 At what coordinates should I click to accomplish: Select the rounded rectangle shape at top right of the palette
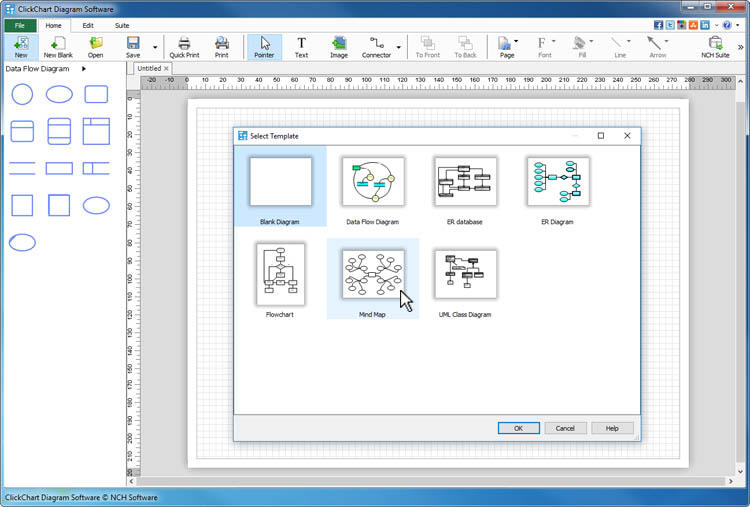pyautogui.click(x=96, y=94)
